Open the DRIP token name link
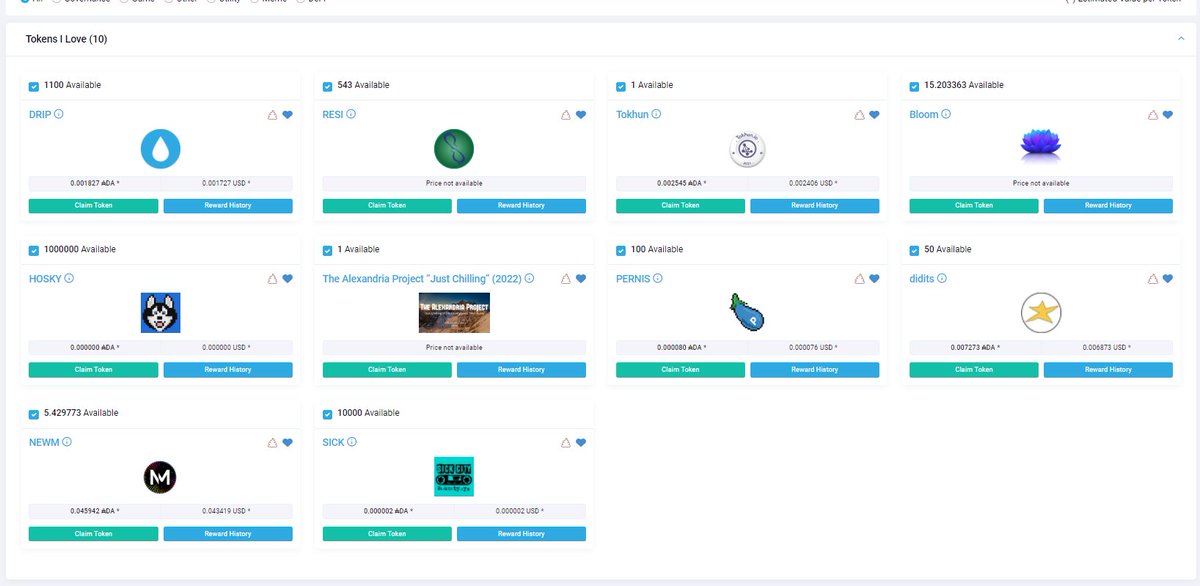This screenshot has width=1200, height=586. pyautogui.click(x=40, y=115)
